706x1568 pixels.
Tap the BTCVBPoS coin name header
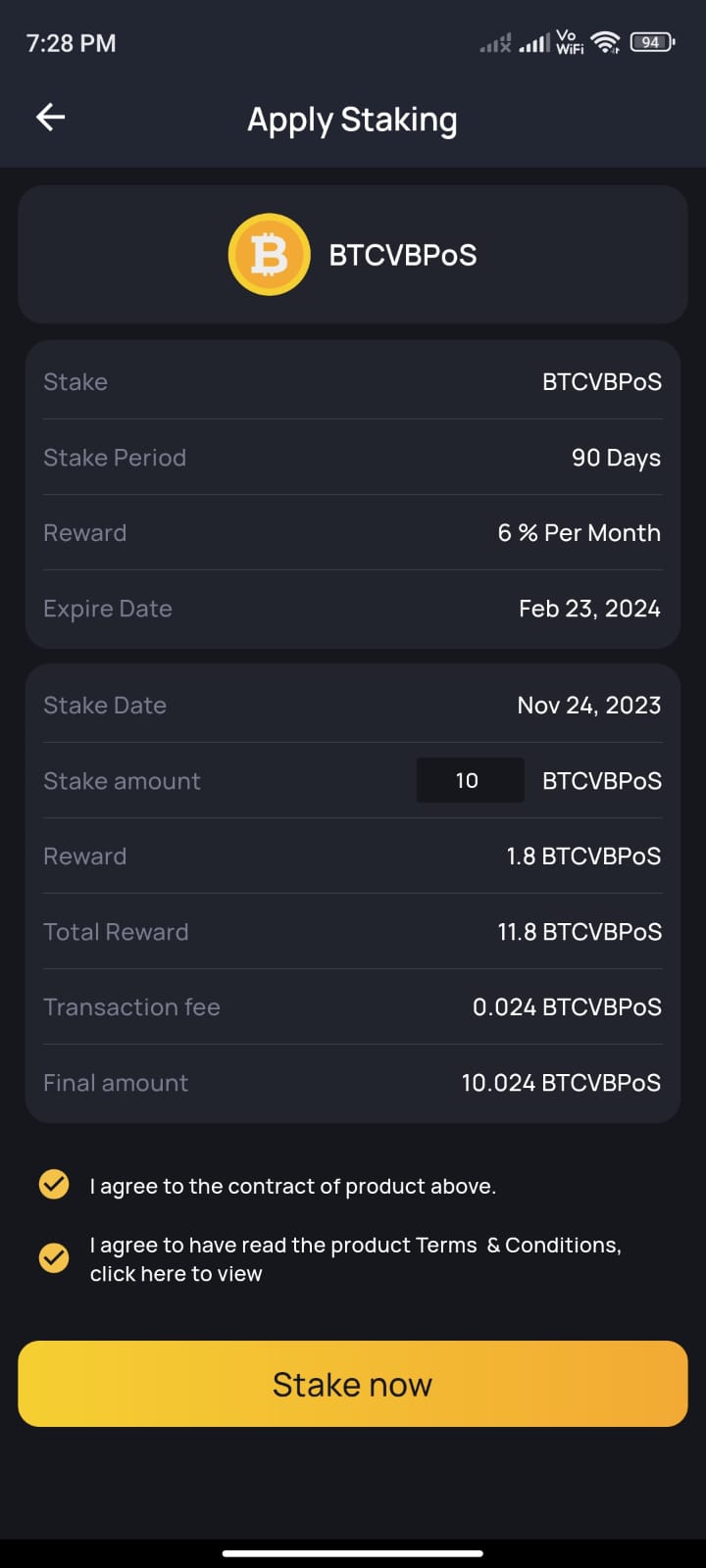pyautogui.click(x=402, y=255)
